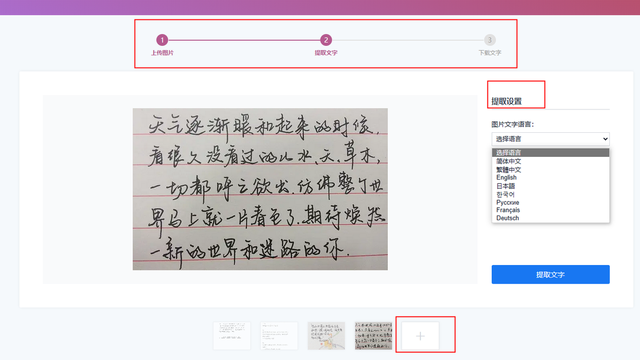Click the step 3 download text circle

pyautogui.click(x=490, y=40)
